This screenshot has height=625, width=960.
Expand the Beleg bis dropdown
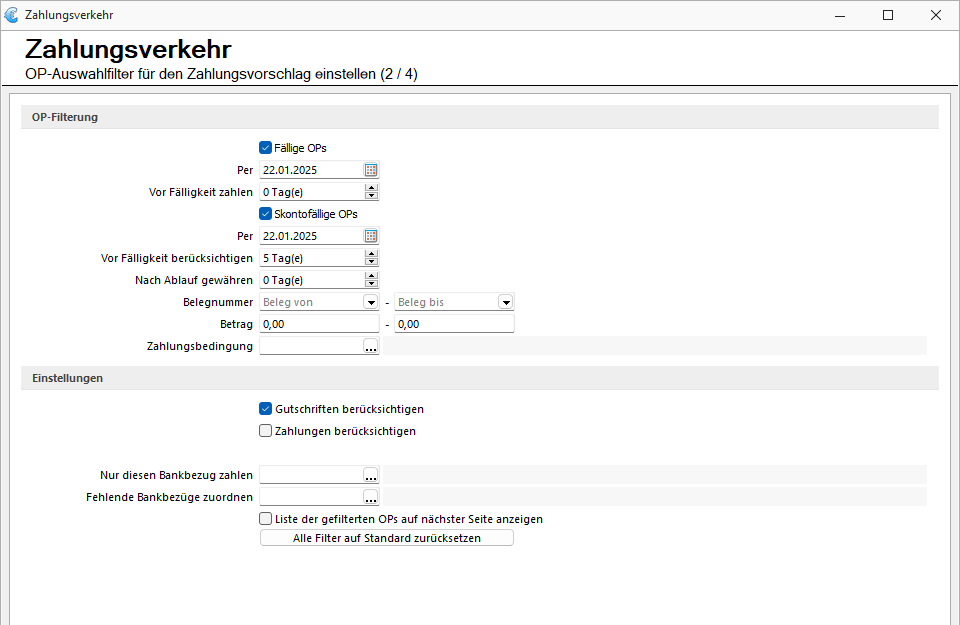tap(506, 302)
